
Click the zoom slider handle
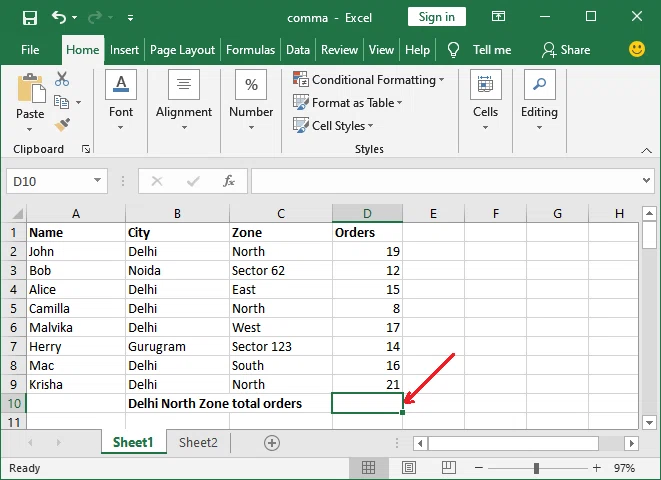click(536, 468)
